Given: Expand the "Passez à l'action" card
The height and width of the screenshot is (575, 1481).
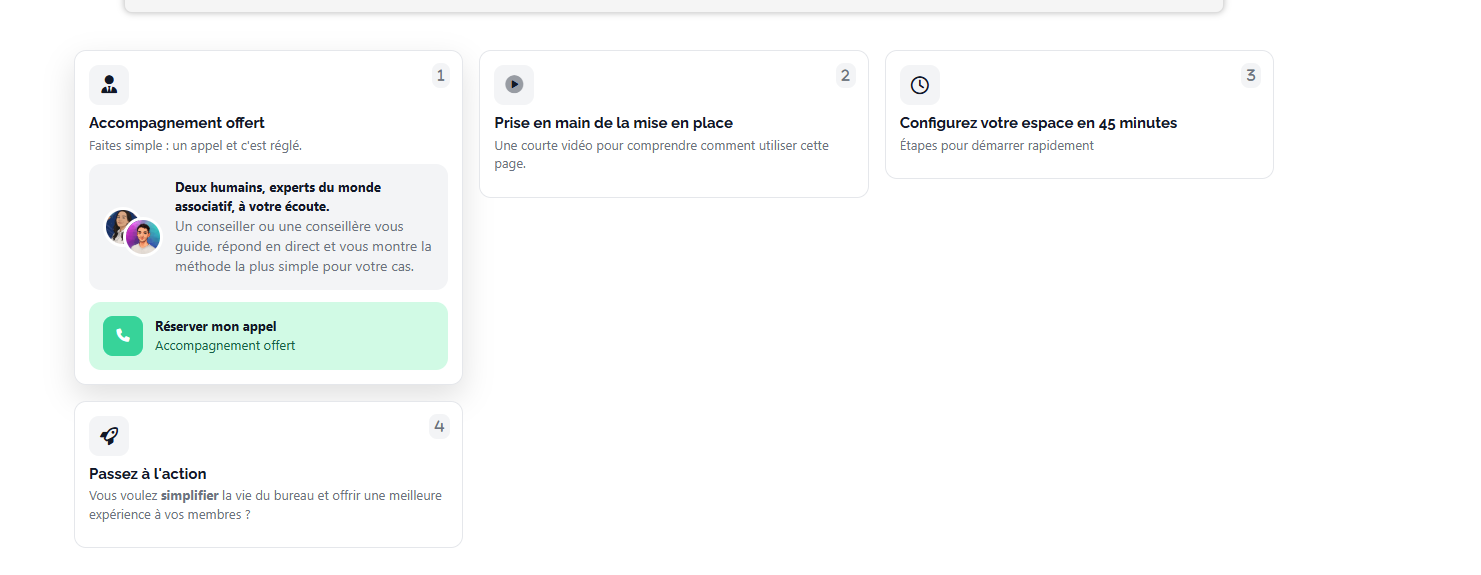Looking at the screenshot, I should tap(148, 474).
